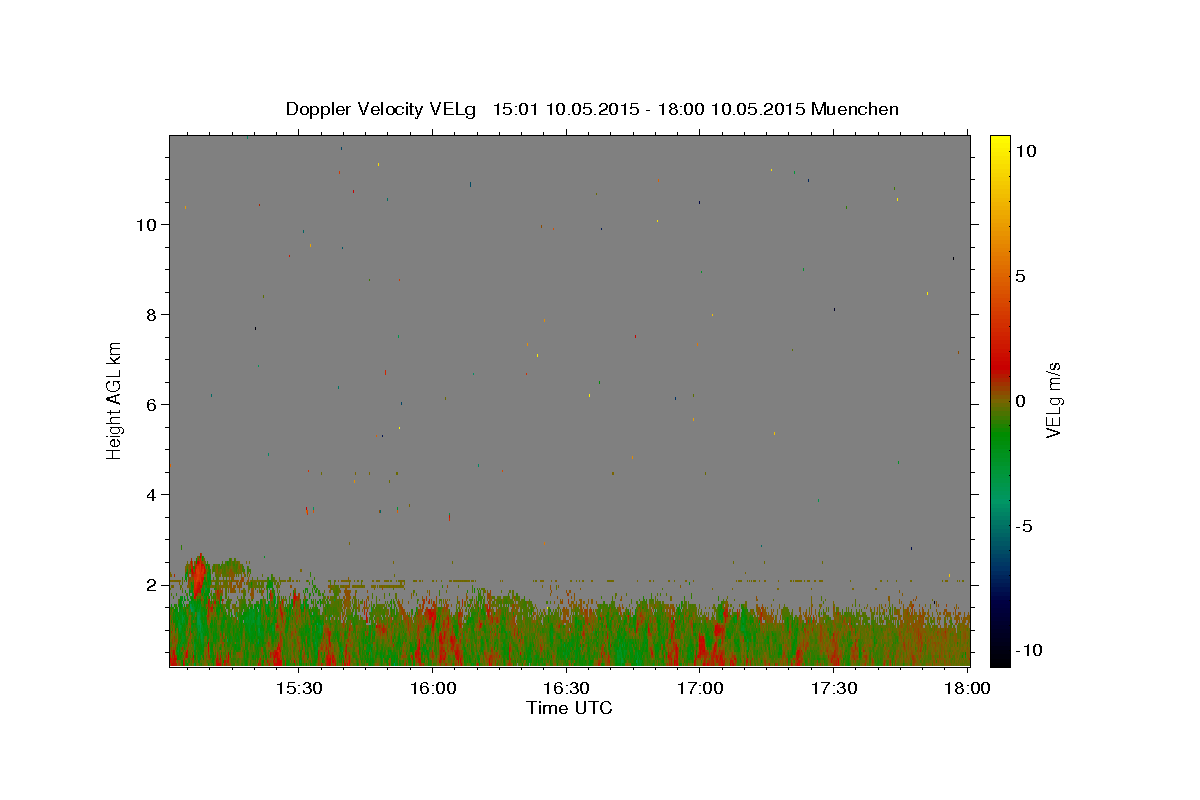Click the height tick label 10
The height and width of the screenshot is (800, 1200).
click(147, 224)
